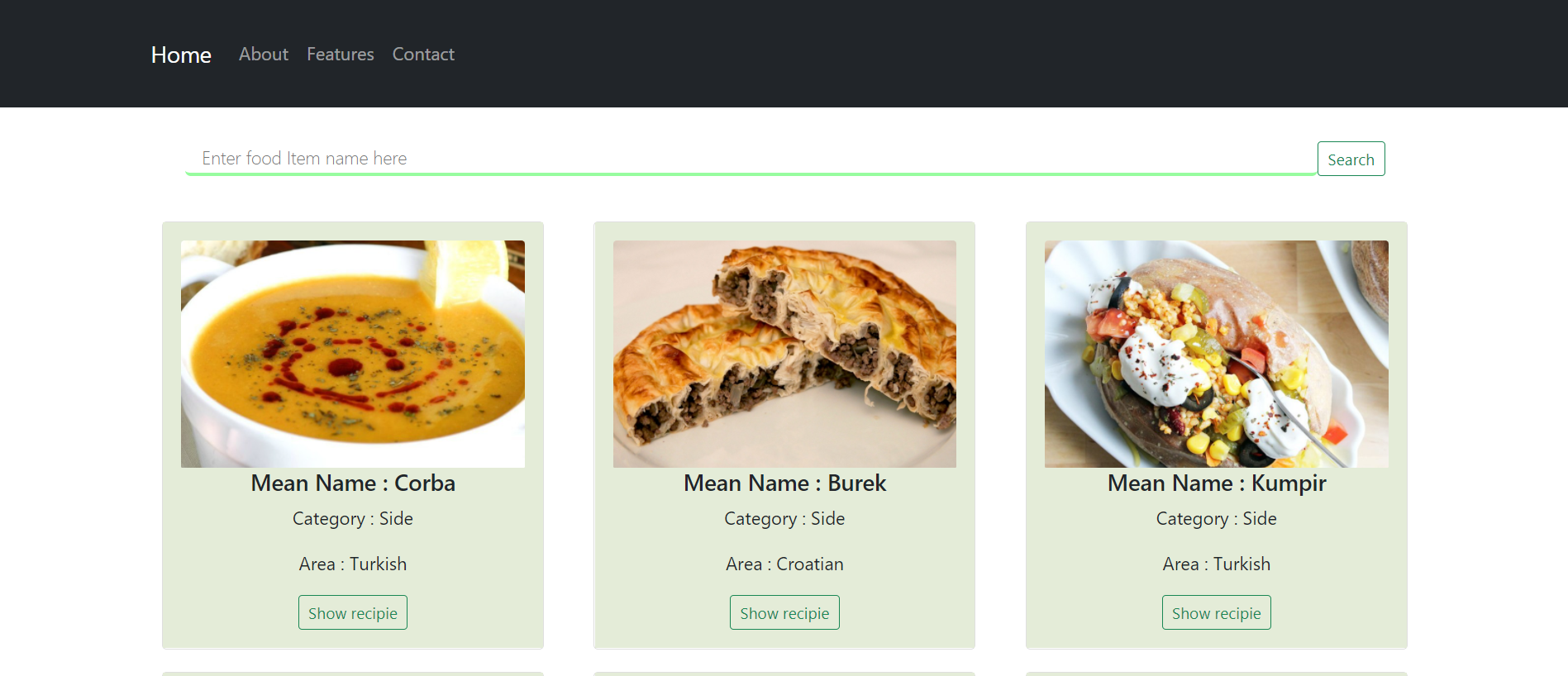The width and height of the screenshot is (1568, 676).
Task: Select the 'Mean Name : Kumpir' heading
Action: pyautogui.click(x=1217, y=483)
